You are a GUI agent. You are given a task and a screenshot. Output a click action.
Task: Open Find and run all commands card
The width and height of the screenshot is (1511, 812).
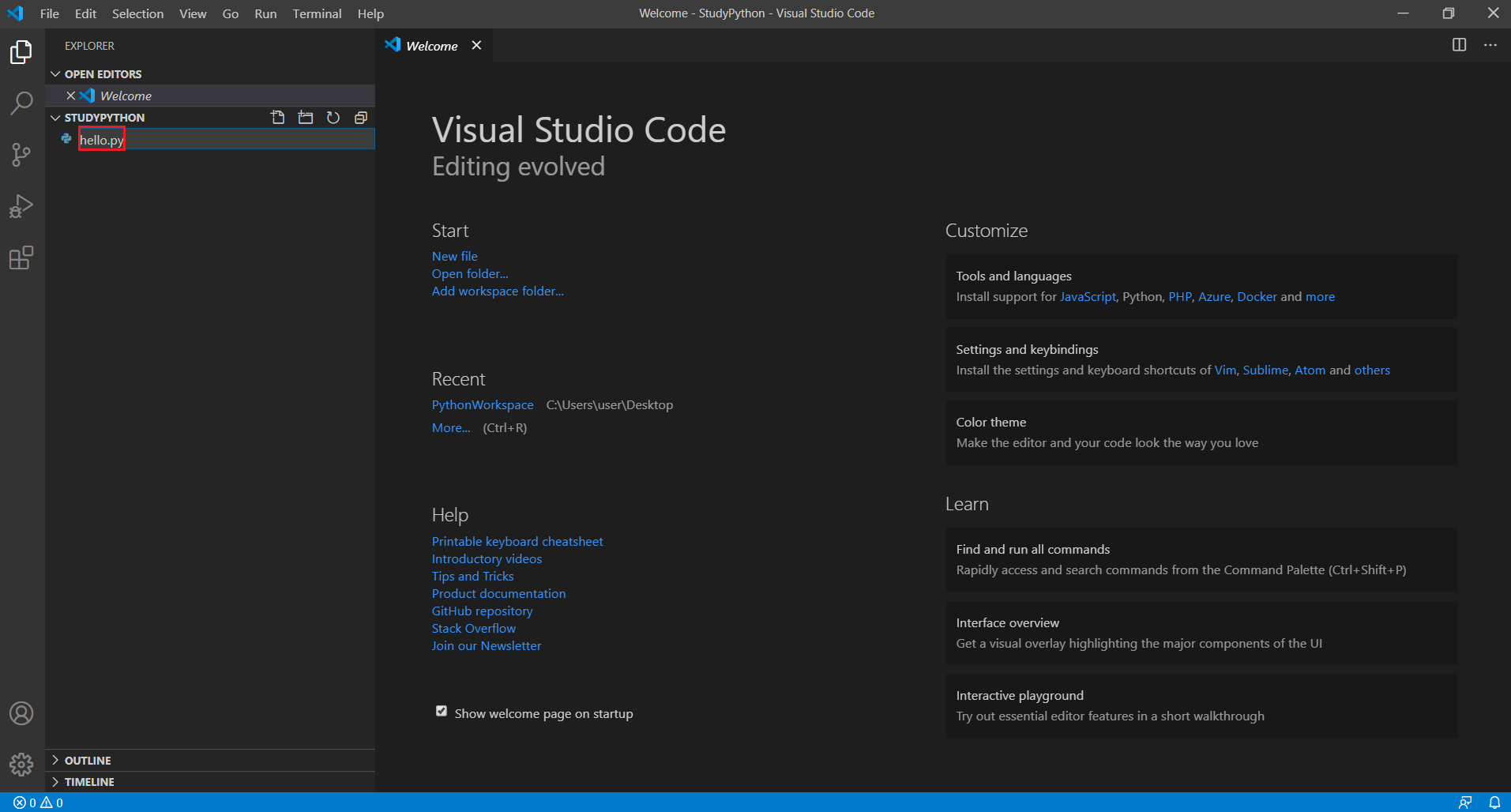pos(1202,560)
